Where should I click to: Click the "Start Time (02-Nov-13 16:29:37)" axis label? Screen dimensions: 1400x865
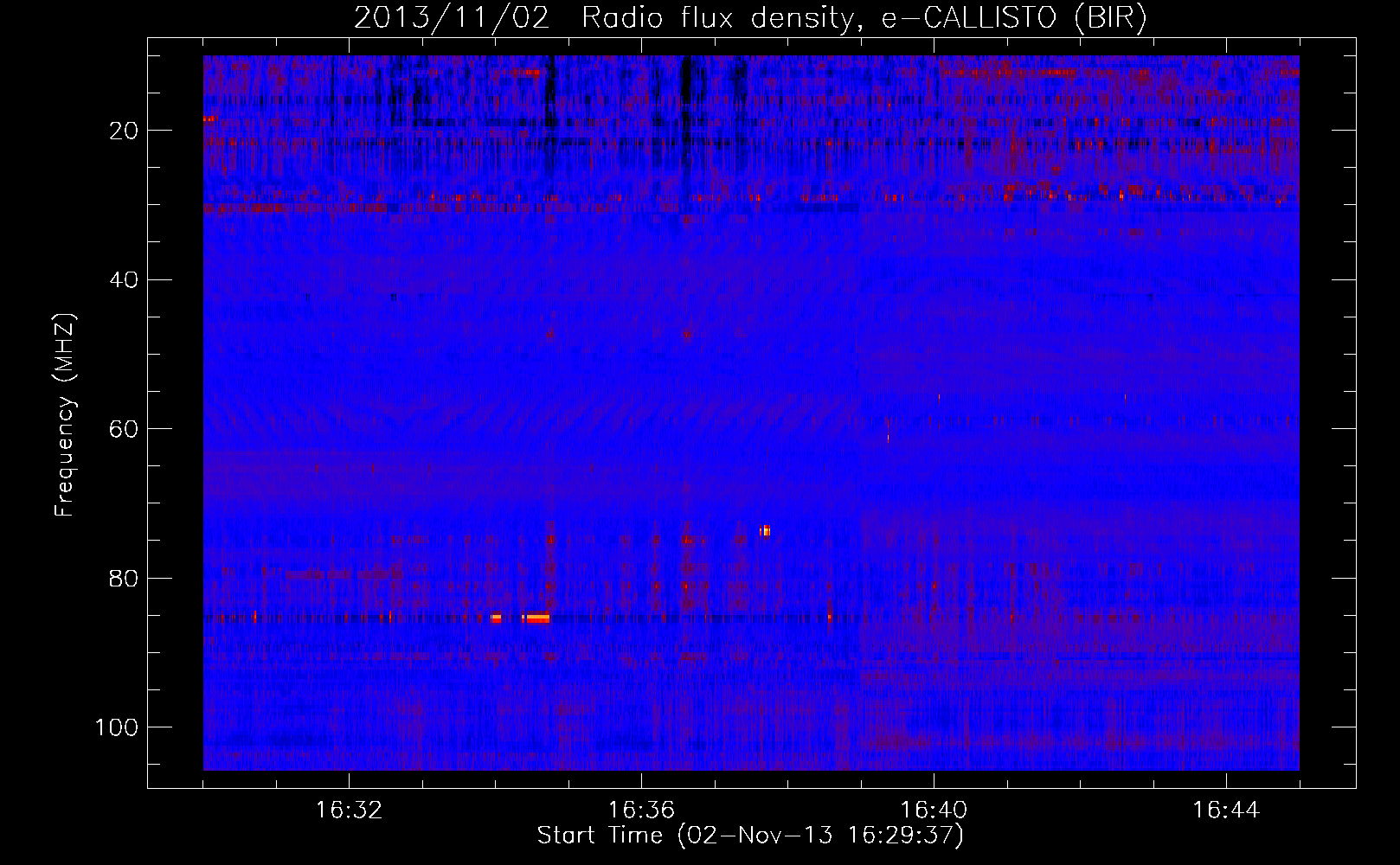coord(750,836)
